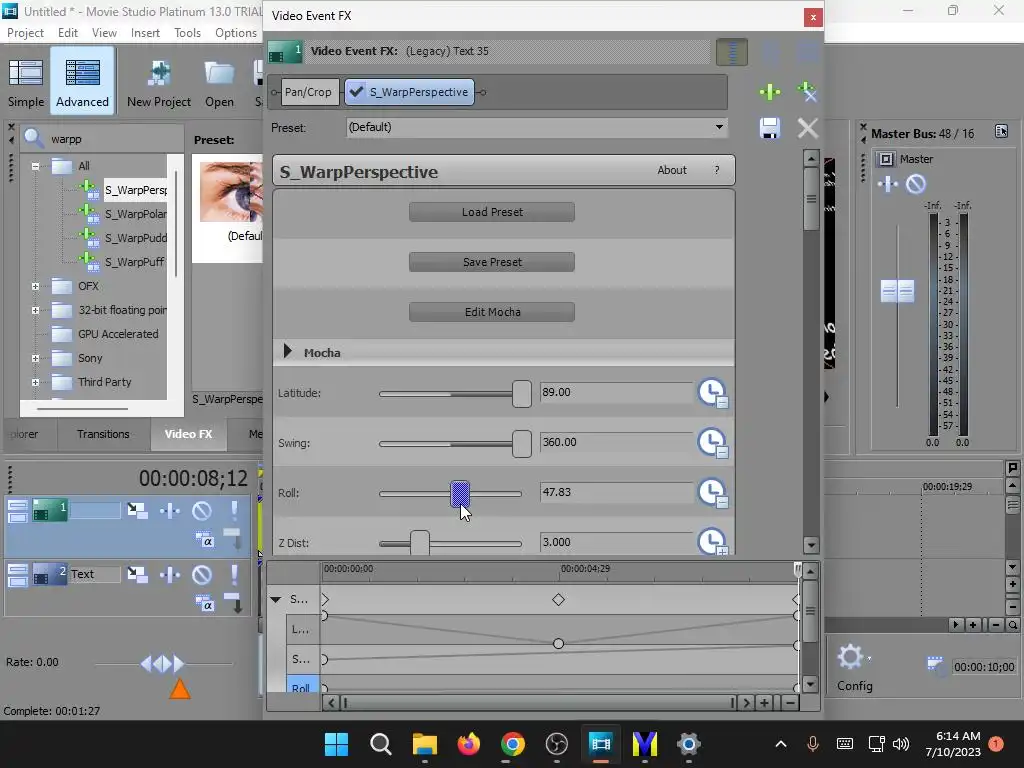Image resolution: width=1024 pixels, height=768 pixels.
Task: Animate Latitude parameter clock icon
Action: [713, 393]
